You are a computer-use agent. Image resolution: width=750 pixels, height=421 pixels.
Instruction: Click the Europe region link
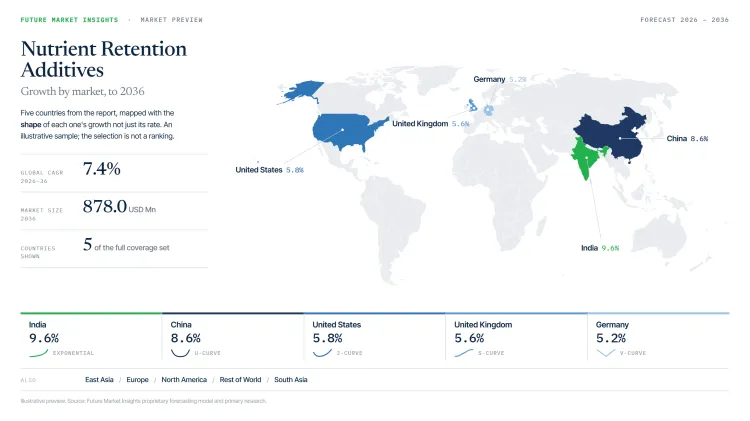click(x=137, y=379)
